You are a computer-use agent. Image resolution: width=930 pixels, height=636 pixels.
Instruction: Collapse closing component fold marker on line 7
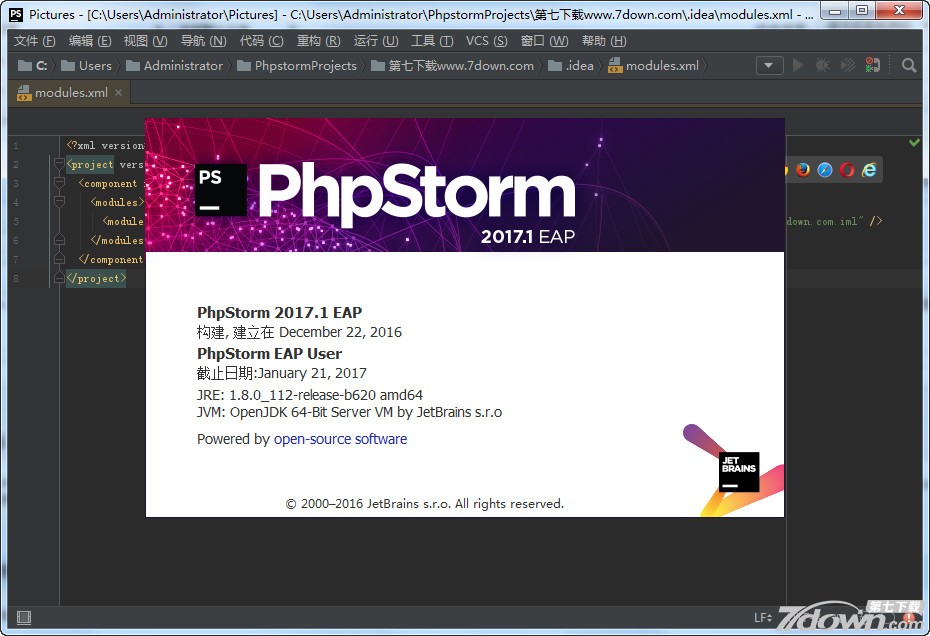(59, 259)
